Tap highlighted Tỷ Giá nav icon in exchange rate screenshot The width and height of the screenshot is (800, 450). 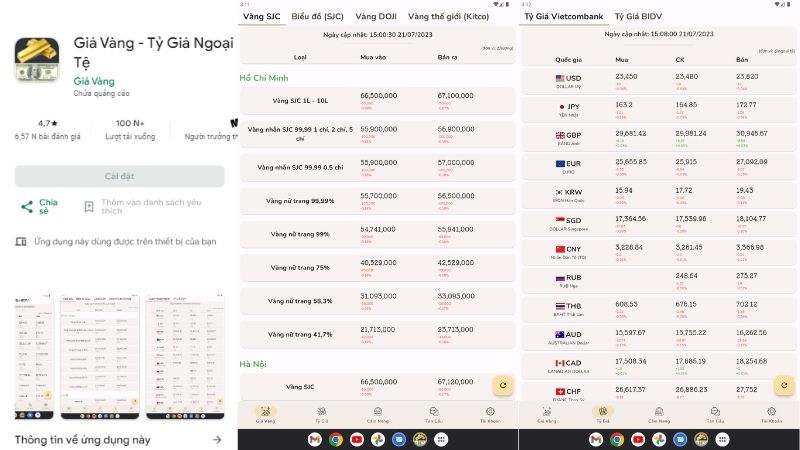603,414
